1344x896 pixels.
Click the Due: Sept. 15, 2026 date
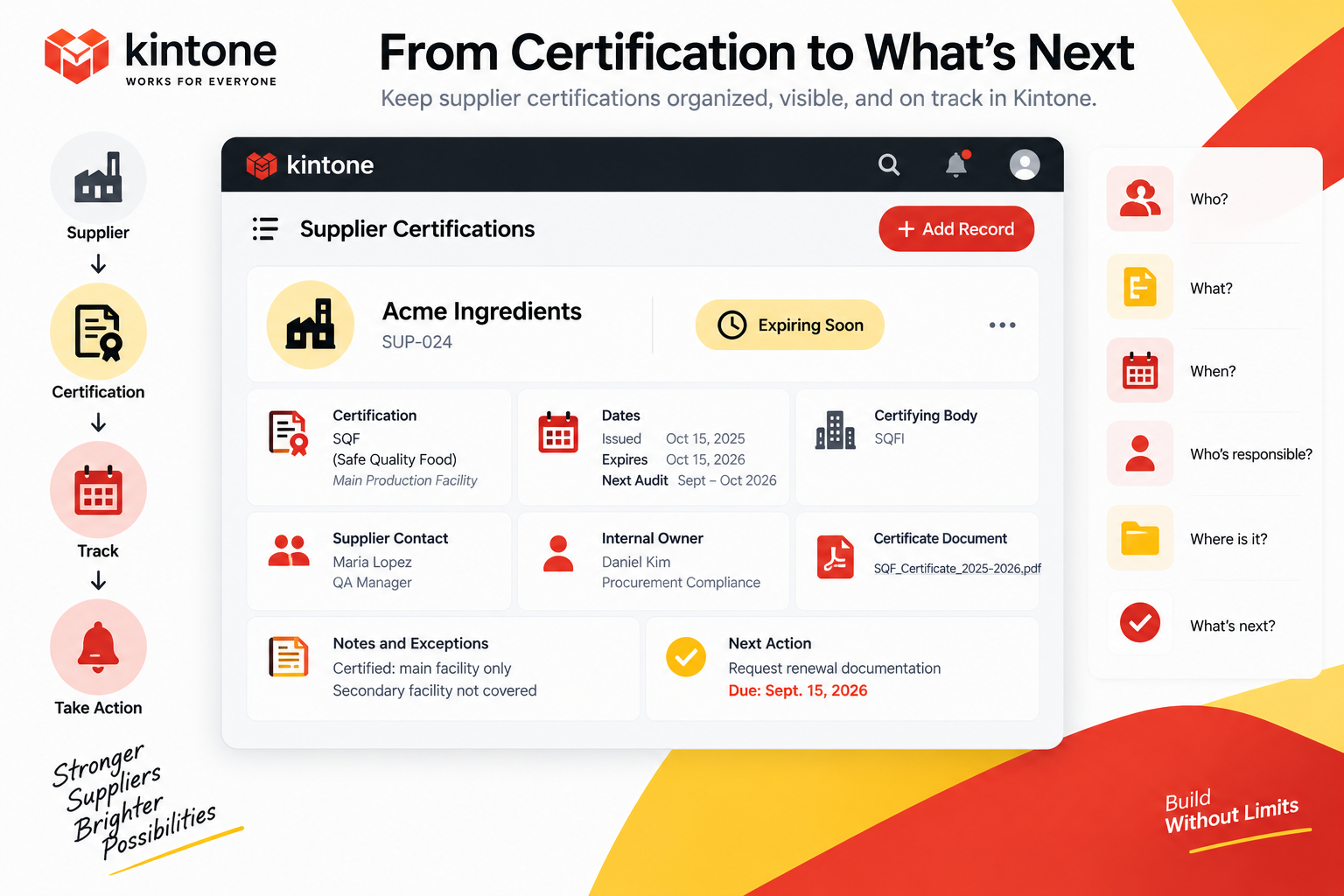[798, 690]
